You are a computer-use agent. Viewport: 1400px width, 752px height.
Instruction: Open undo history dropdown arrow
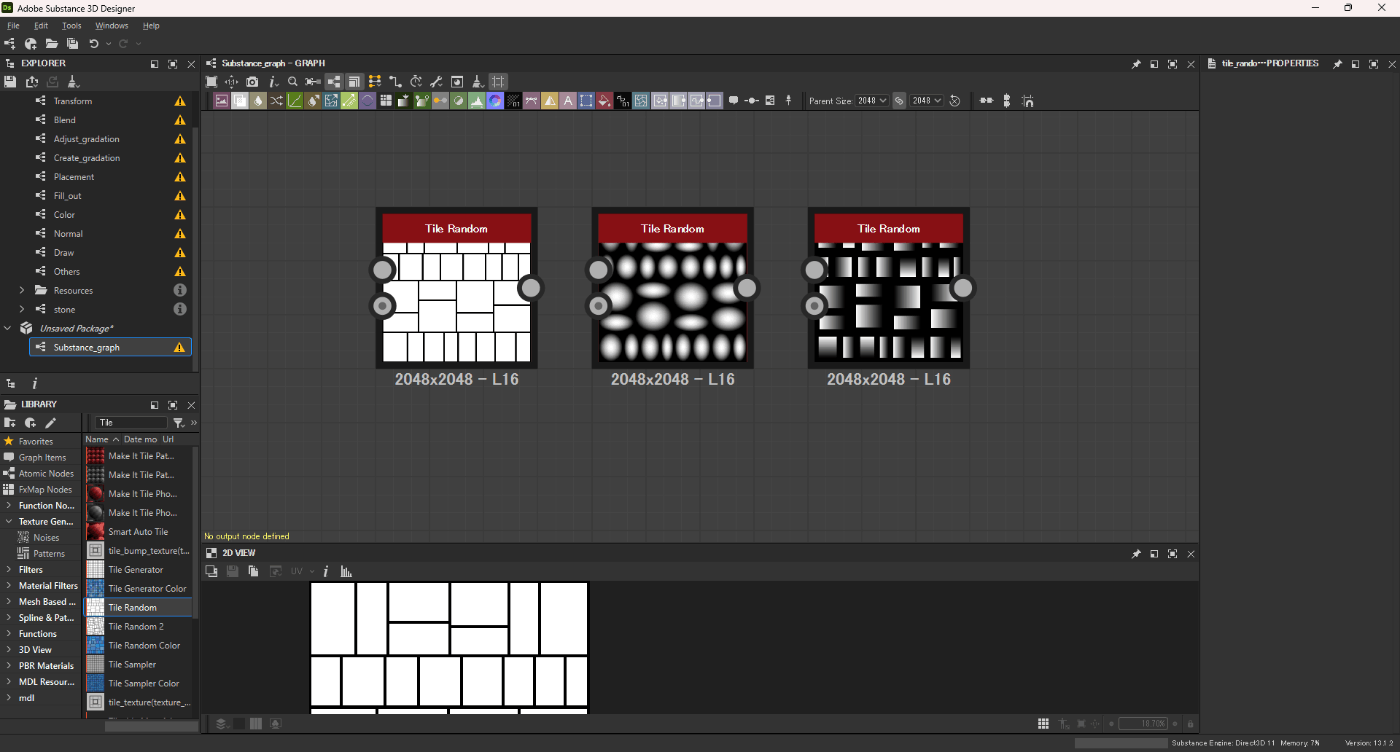tap(107, 44)
